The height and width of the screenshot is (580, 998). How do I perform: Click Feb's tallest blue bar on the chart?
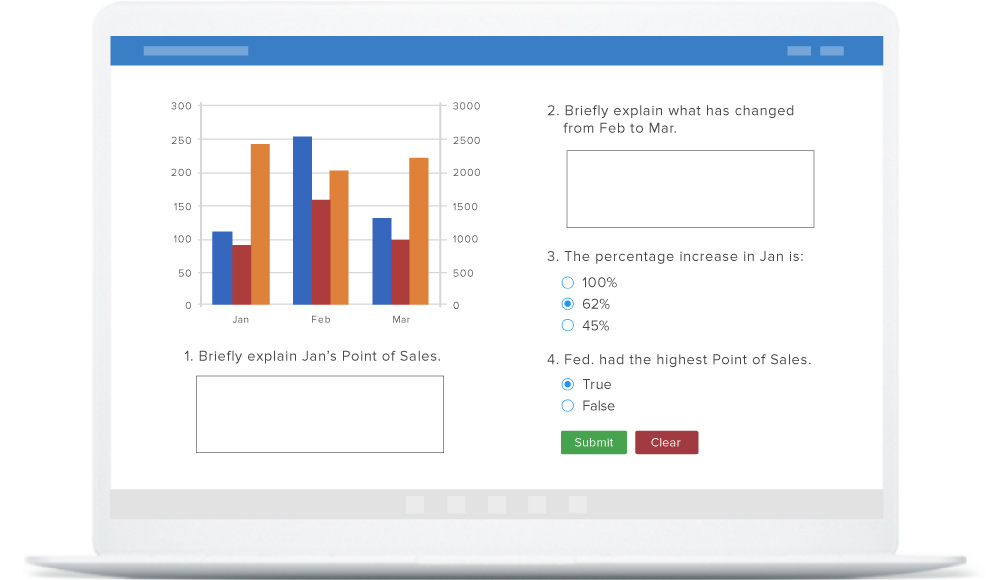tap(300, 220)
